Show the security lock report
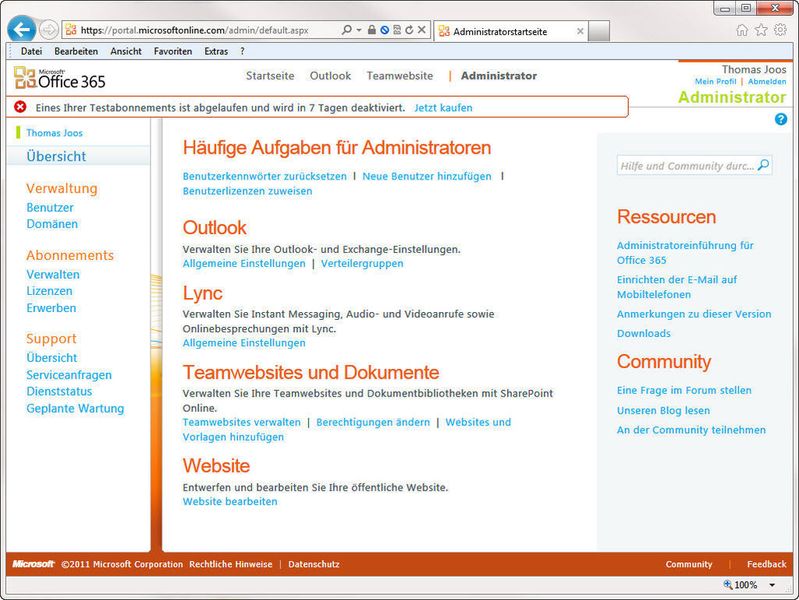Image resolution: width=799 pixels, height=600 pixels. [x=372, y=30]
